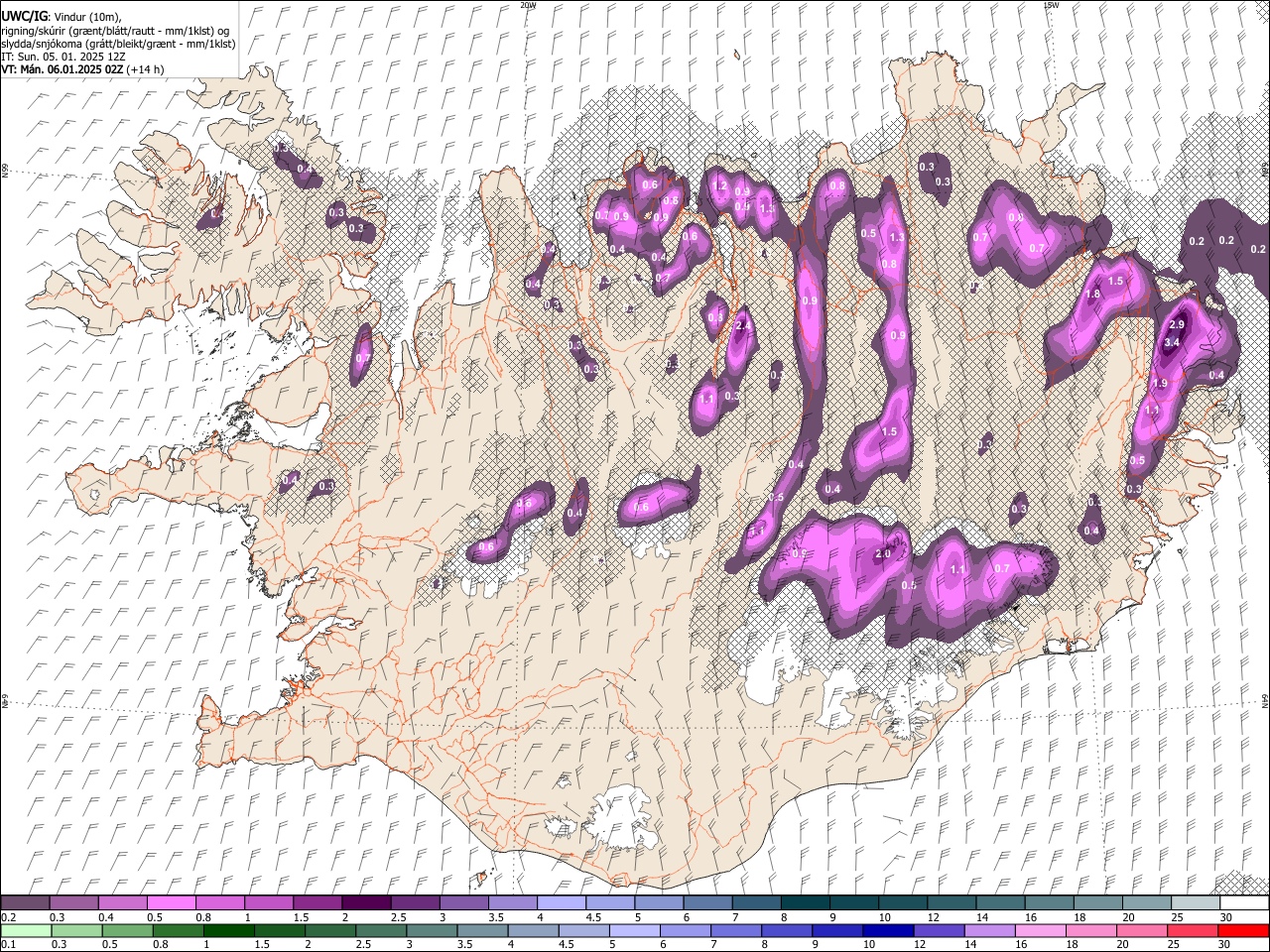Click the 0.1 label under the green scale
Viewport: 1270px width, 952px height.
point(8,945)
